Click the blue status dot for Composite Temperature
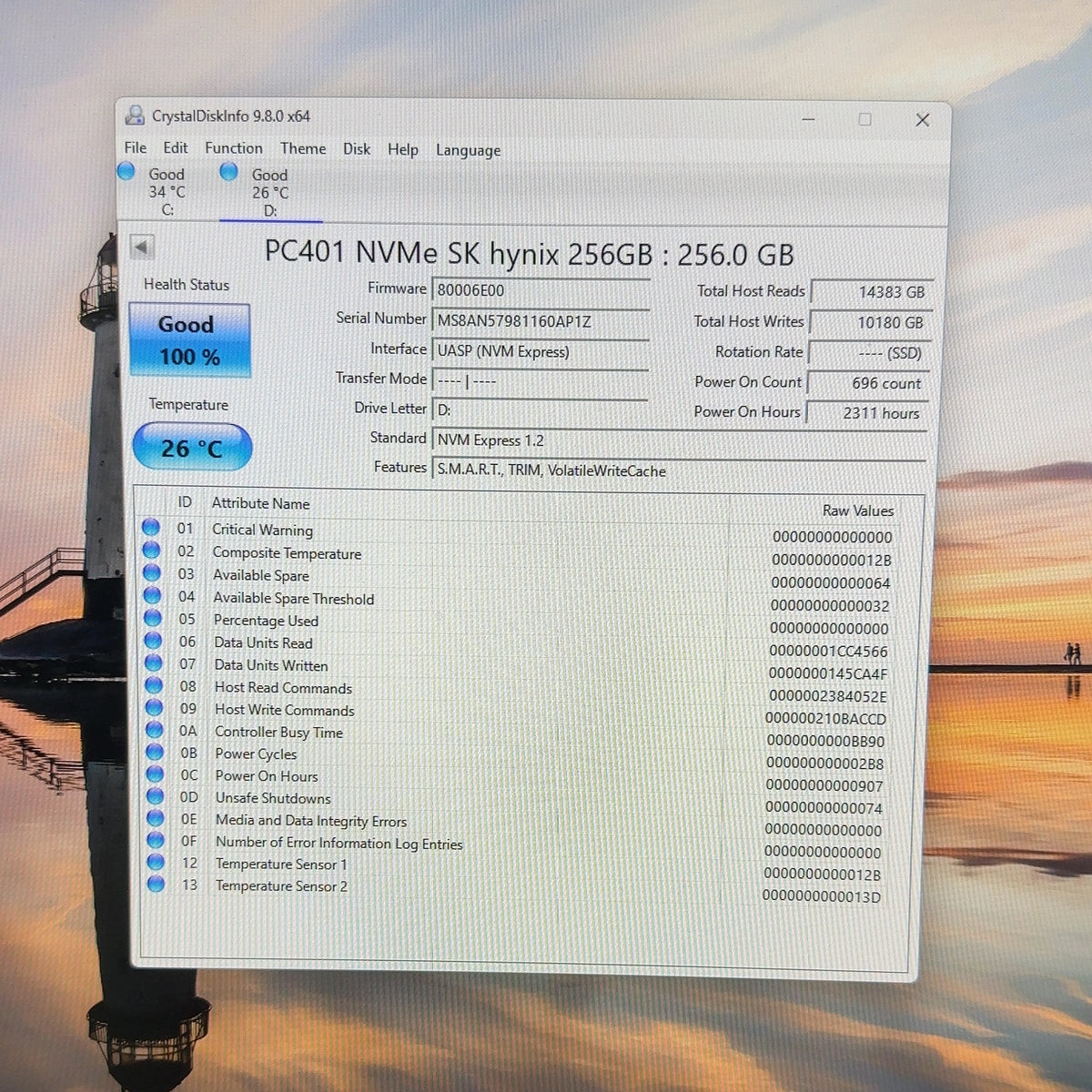 [151, 550]
